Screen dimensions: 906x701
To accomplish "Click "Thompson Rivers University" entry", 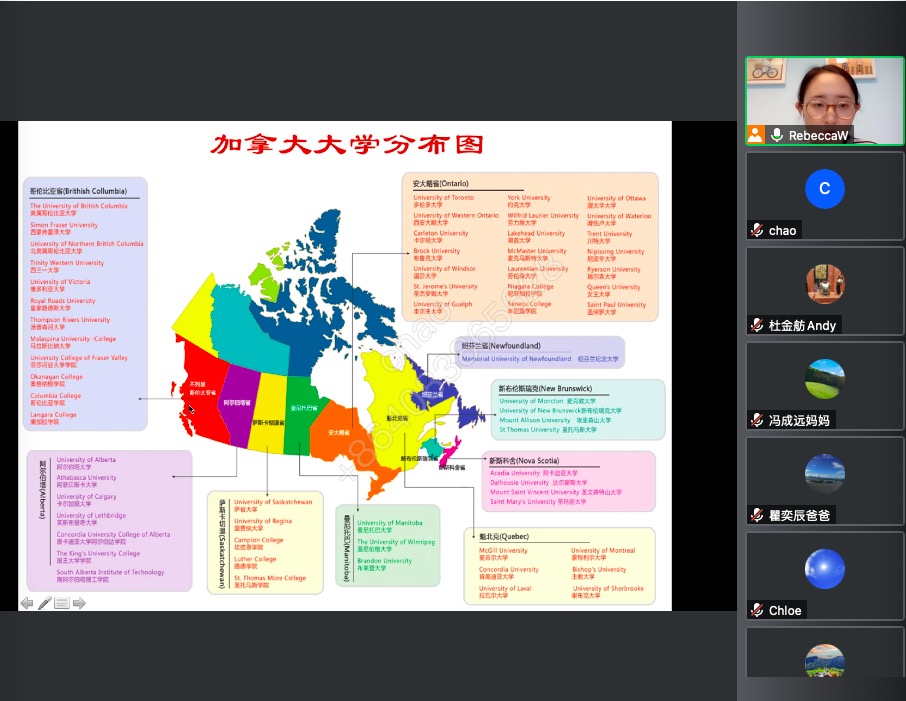I will (x=70, y=320).
